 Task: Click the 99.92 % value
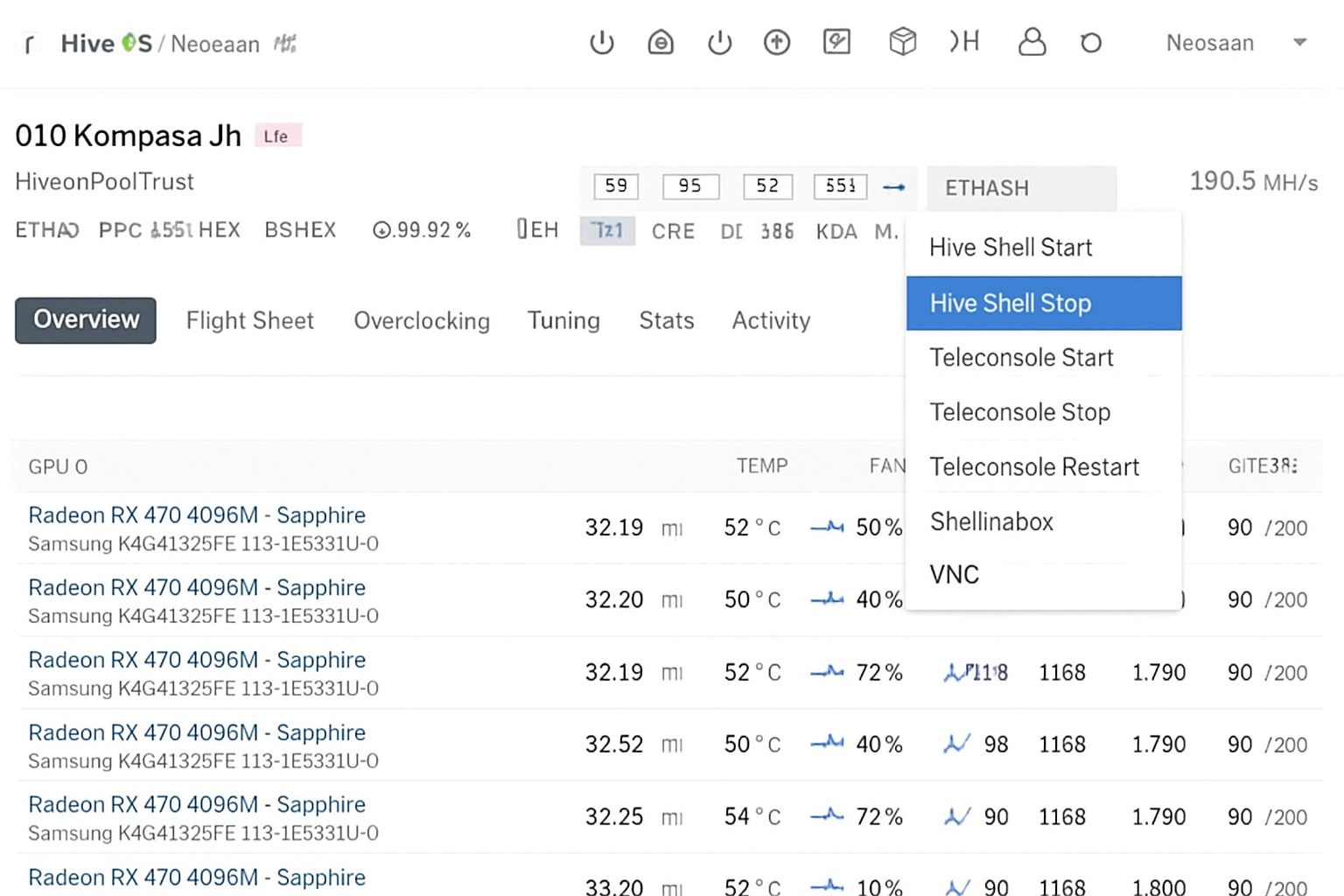(434, 230)
